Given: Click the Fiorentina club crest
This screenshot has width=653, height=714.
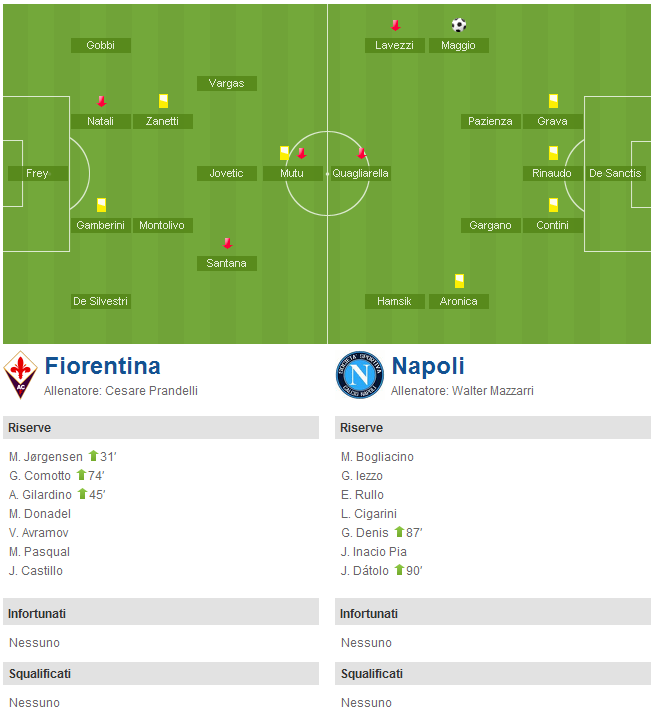Looking at the screenshot, I should 20,374.
